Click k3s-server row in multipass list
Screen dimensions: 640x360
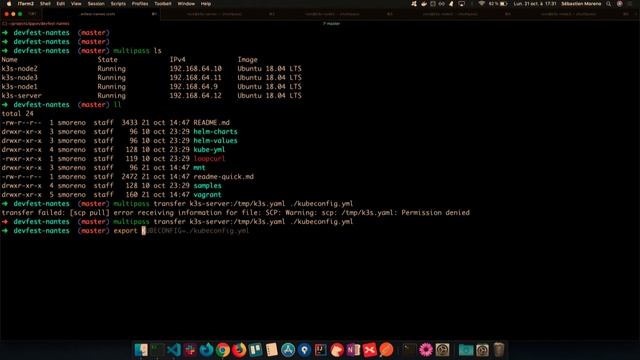coord(151,96)
